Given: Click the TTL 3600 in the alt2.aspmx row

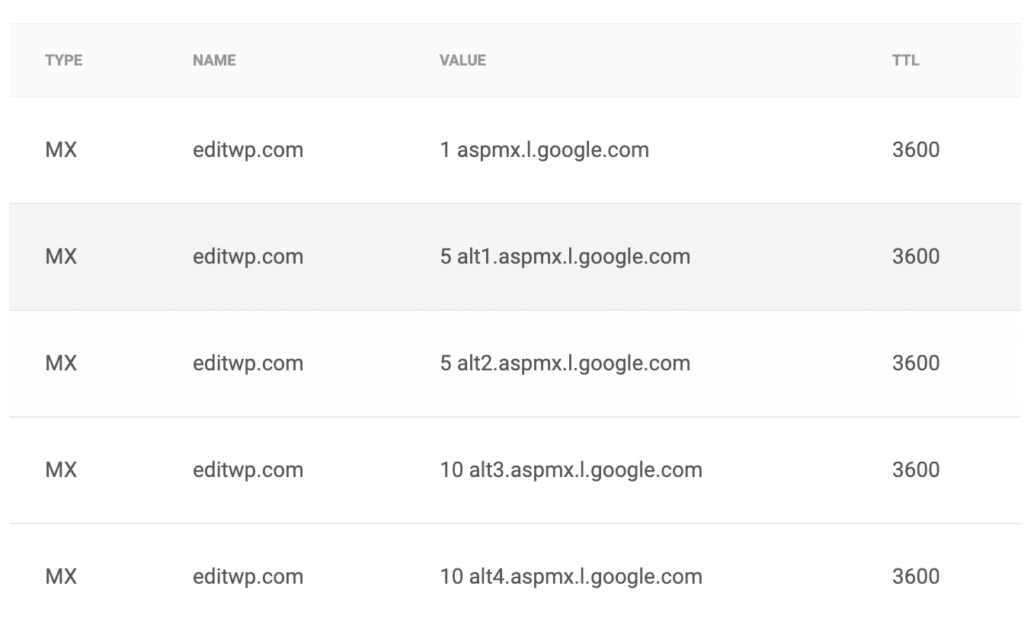Looking at the screenshot, I should pyautogui.click(x=915, y=363).
